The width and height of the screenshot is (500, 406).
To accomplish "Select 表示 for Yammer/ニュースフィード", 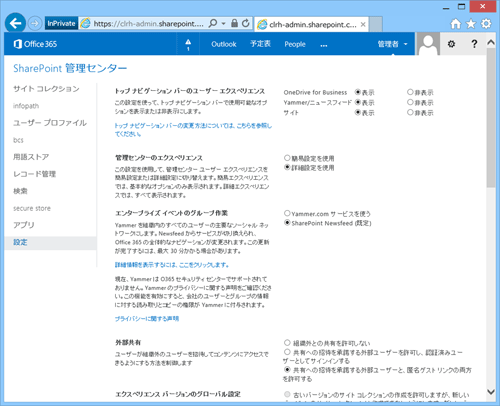I will click(358, 102).
